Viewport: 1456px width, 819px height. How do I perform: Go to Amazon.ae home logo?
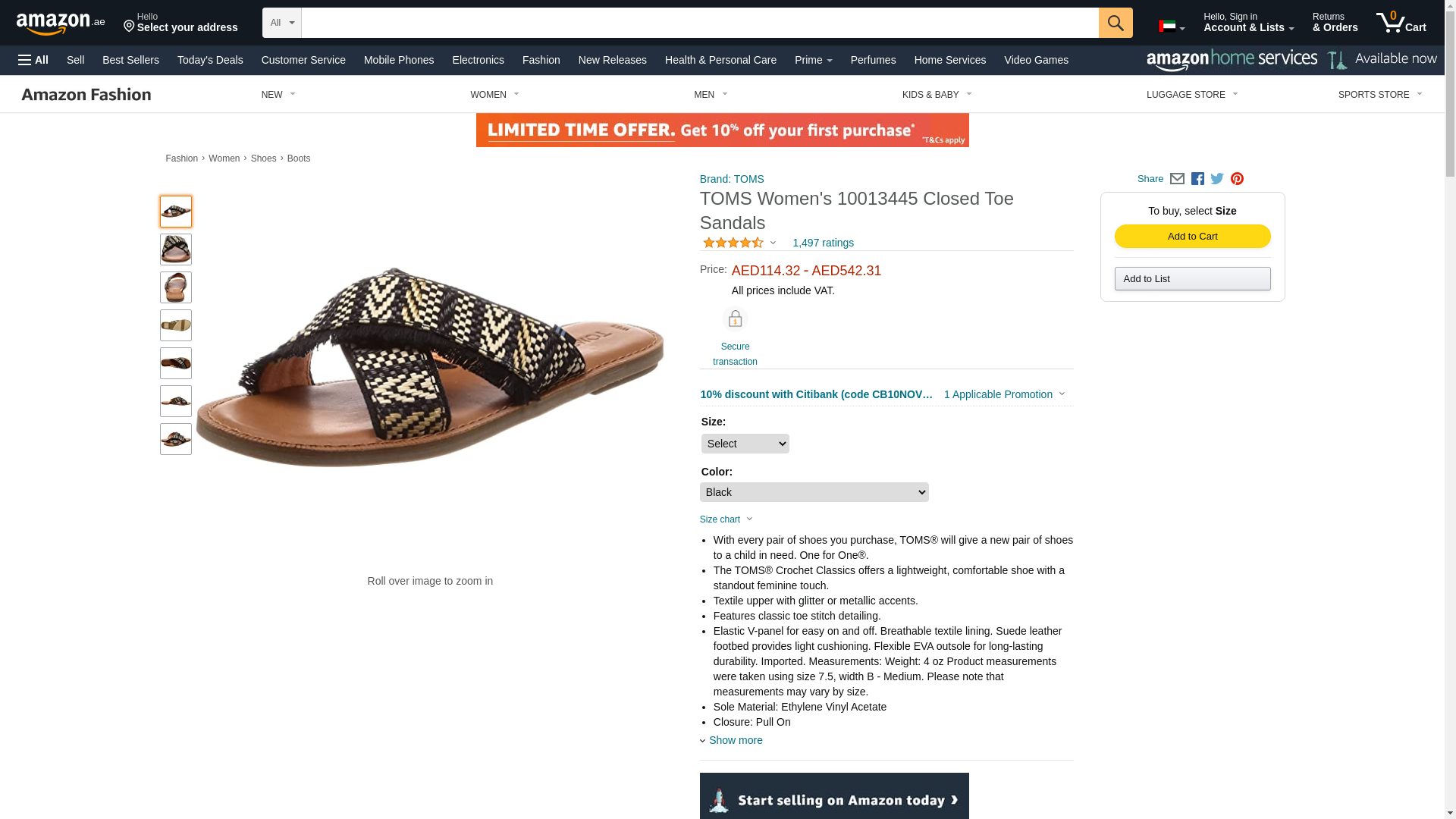pyautogui.click(x=61, y=24)
